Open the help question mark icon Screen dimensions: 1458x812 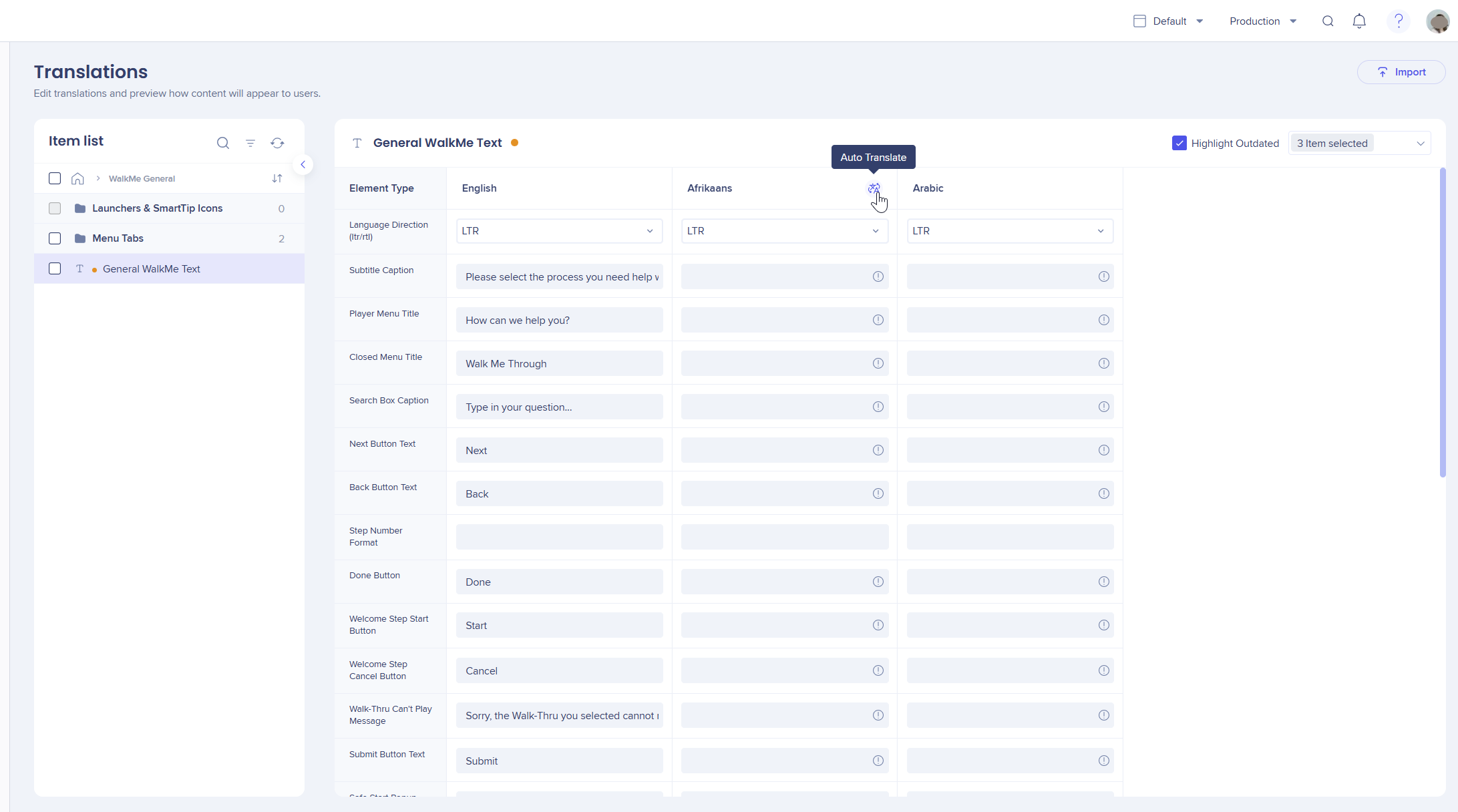pos(1398,21)
